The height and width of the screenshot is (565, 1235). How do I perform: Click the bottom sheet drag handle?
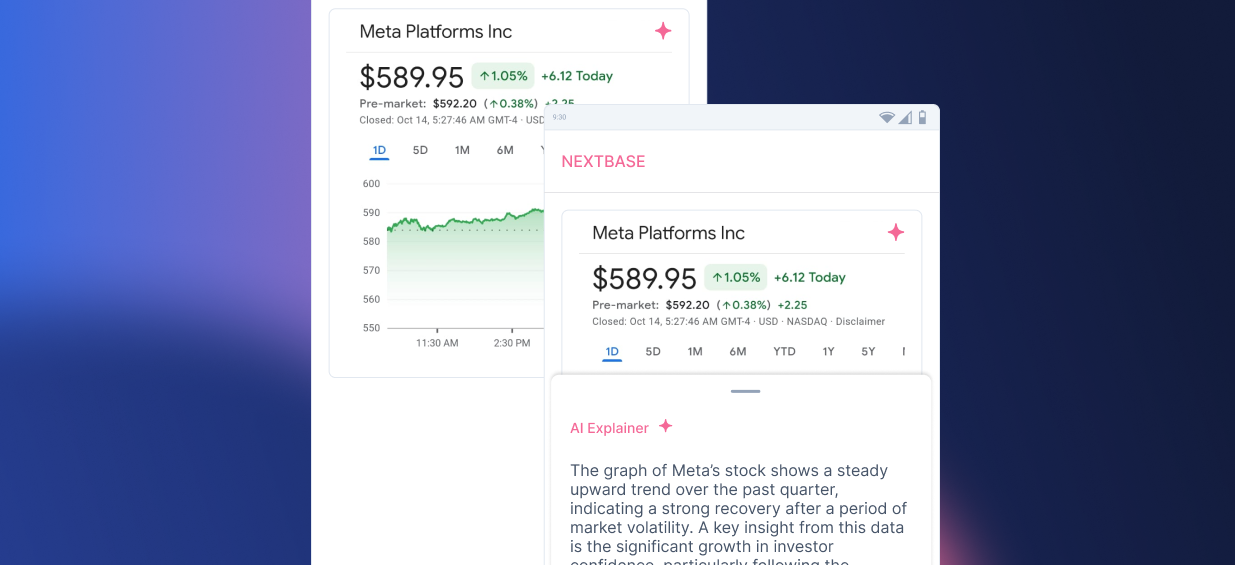click(x=745, y=391)
